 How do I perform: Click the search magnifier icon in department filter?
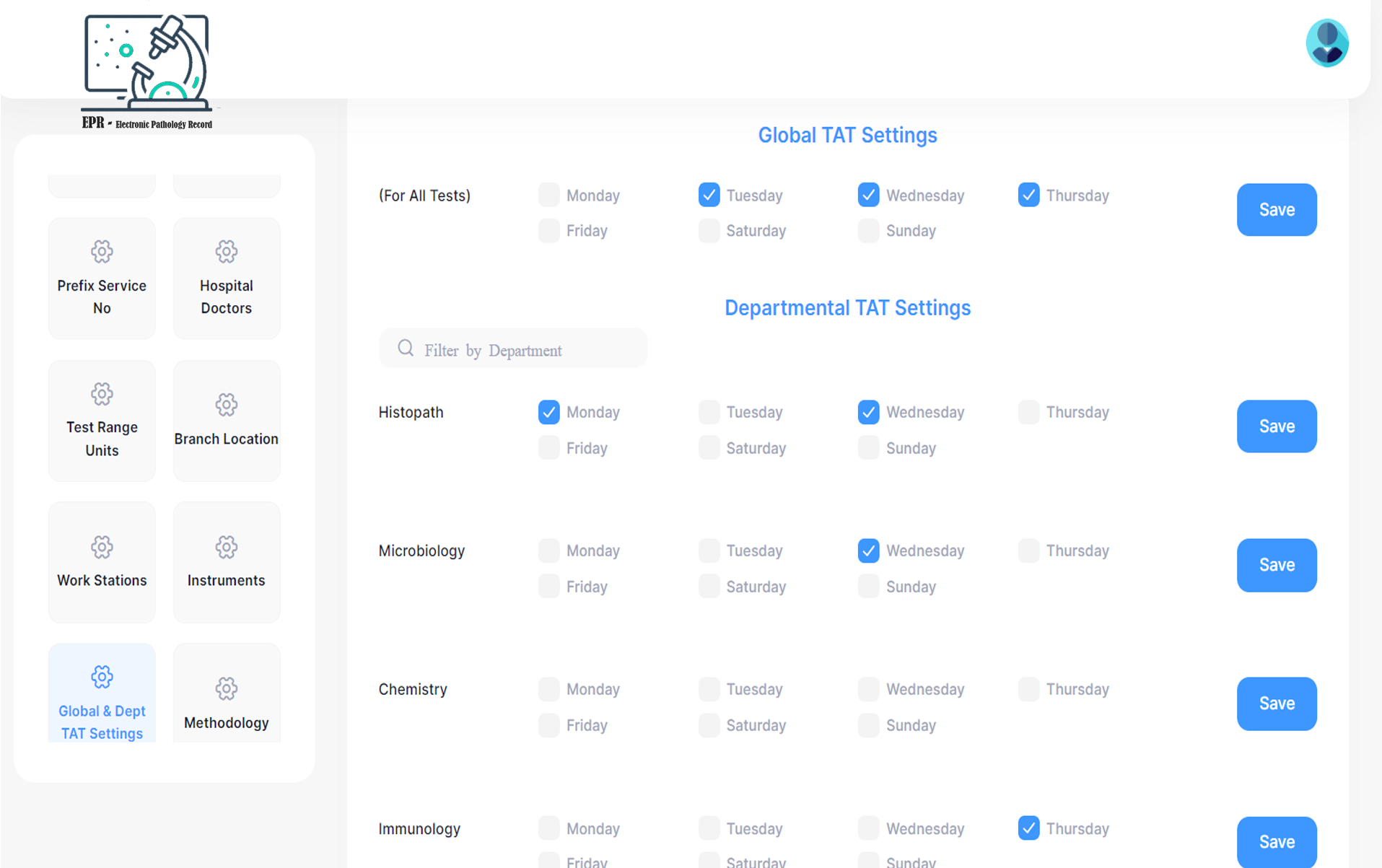[406, 348]
